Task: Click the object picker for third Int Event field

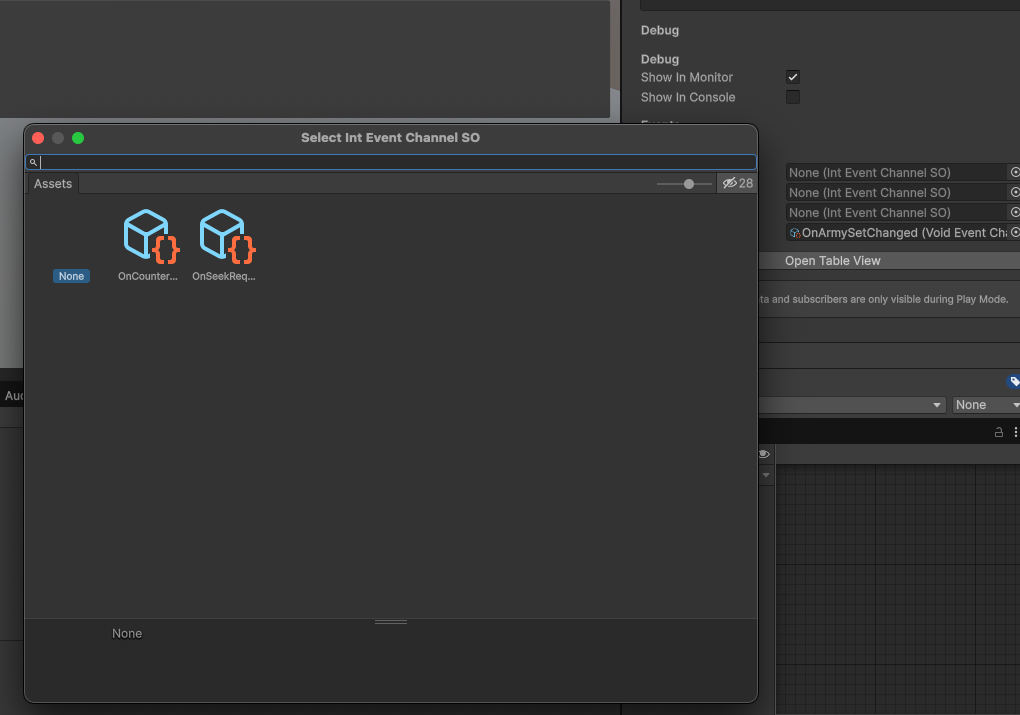Action: pos(1014,213)
